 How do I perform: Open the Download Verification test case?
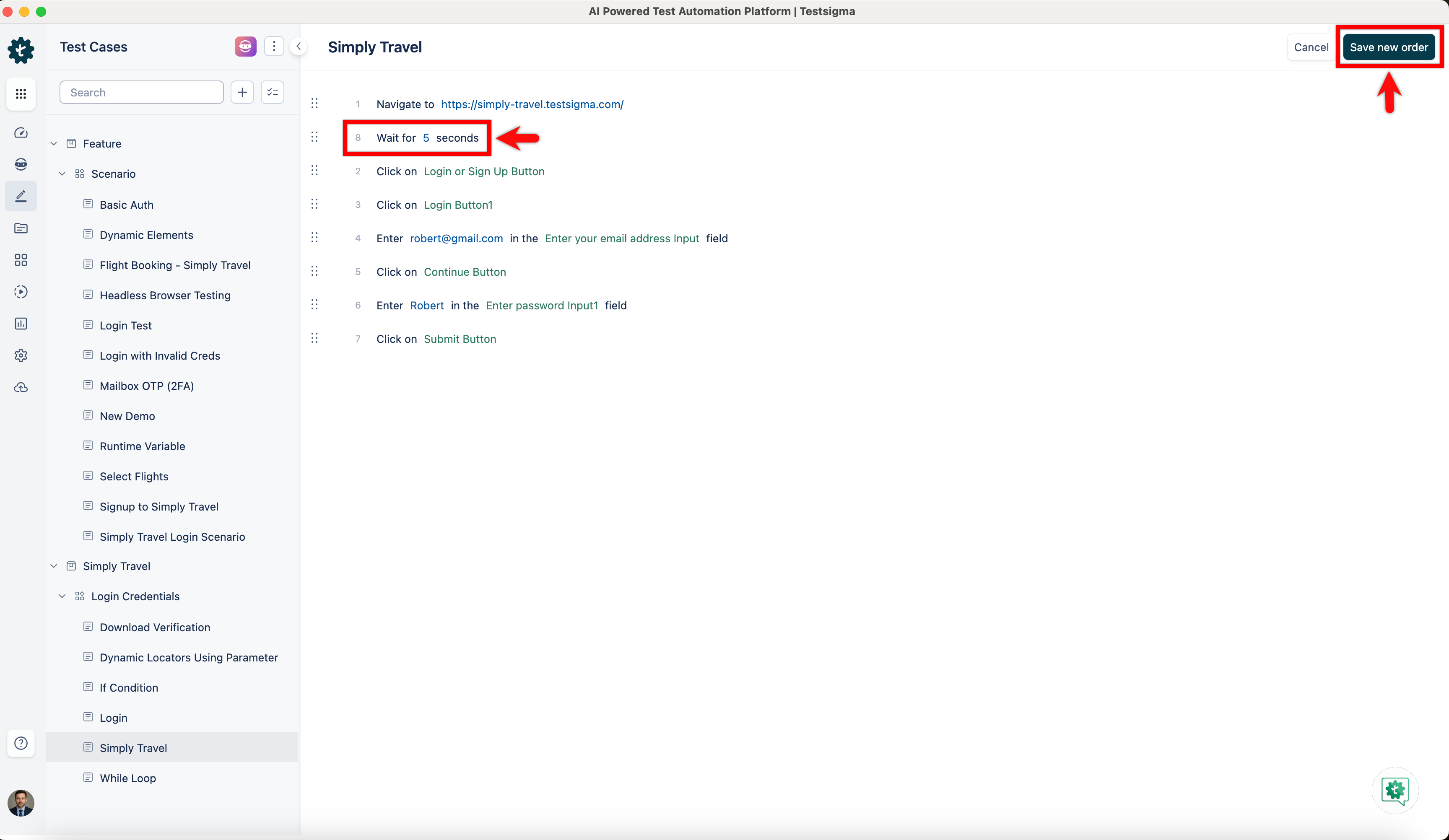coord(155,627)
